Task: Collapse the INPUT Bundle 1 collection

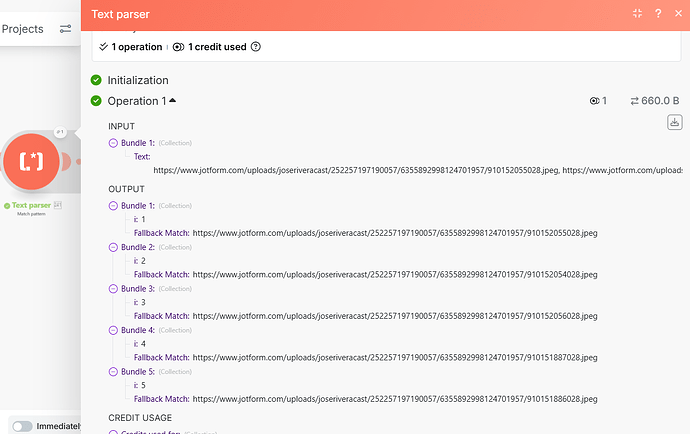Action: (x=113, y=143)
